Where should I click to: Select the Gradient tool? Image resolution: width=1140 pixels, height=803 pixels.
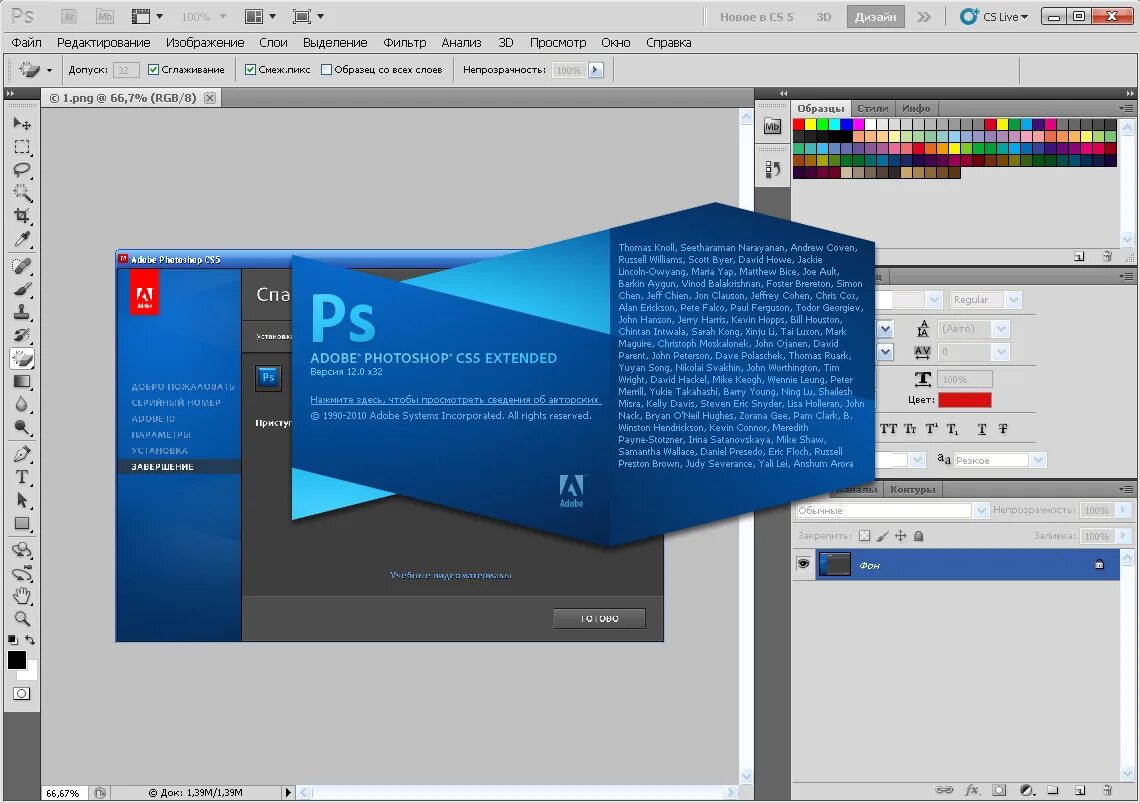pyautogui.click(x=22, y=382)
